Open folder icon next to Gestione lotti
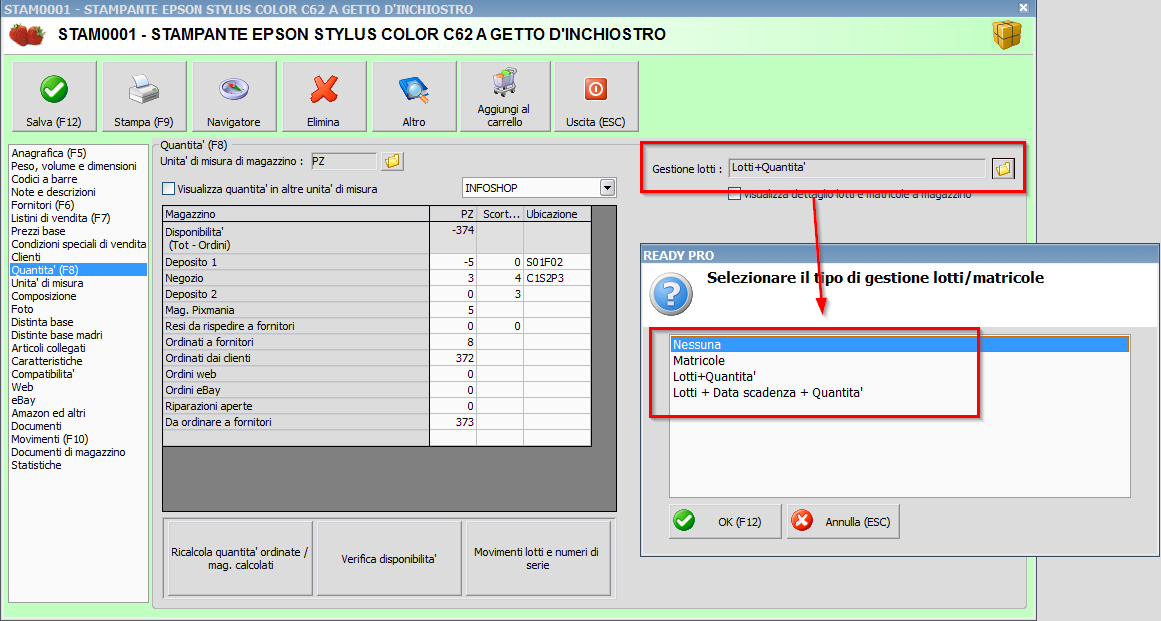This screenshot has height=621, width=1161. (1003, 169)
